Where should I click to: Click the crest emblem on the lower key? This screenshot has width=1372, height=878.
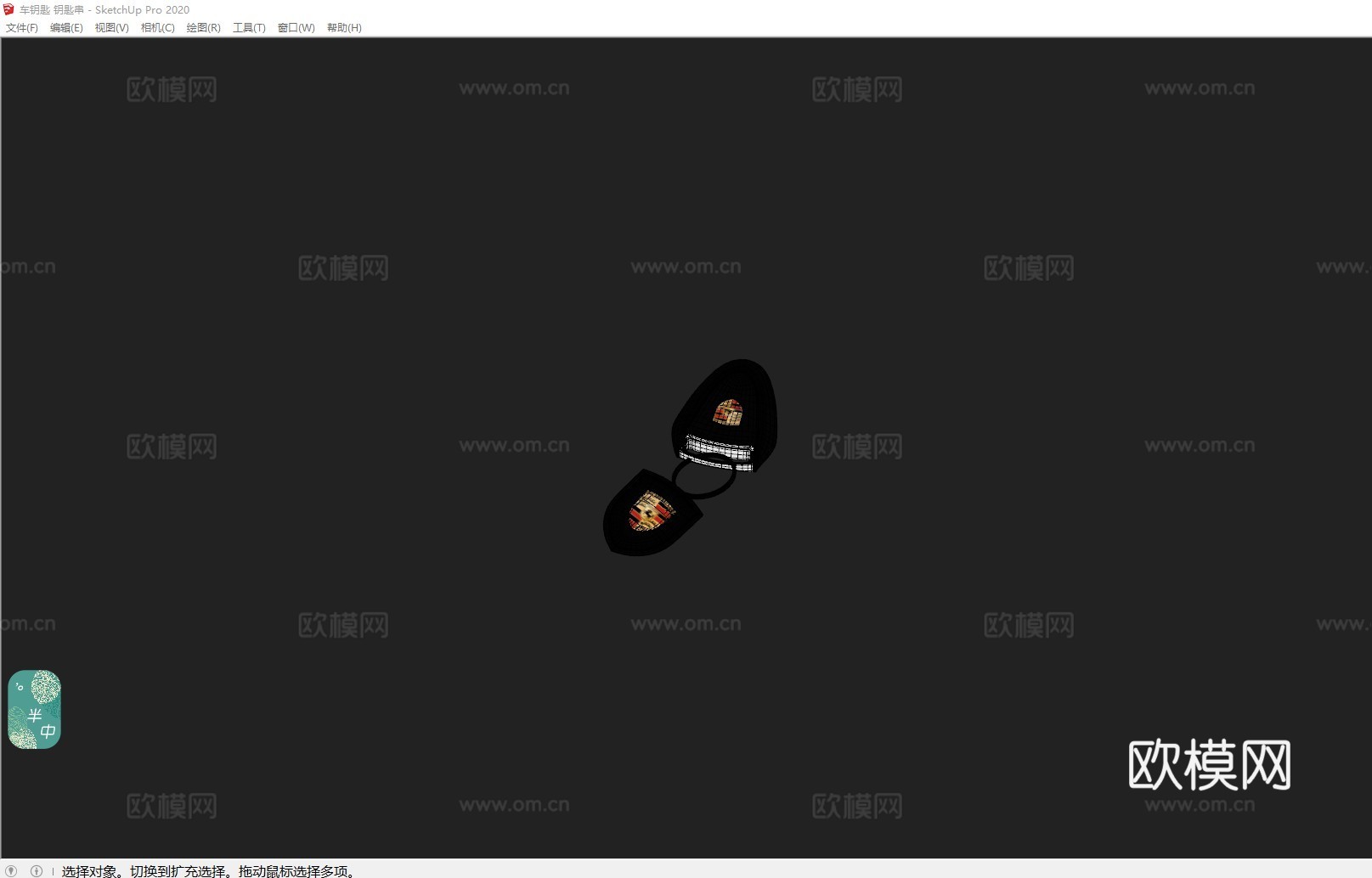652,511
